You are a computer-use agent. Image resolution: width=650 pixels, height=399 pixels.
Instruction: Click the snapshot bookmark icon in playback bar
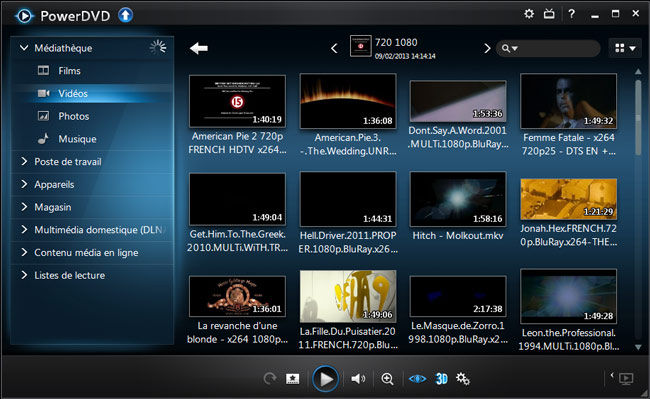pos(293,379)
